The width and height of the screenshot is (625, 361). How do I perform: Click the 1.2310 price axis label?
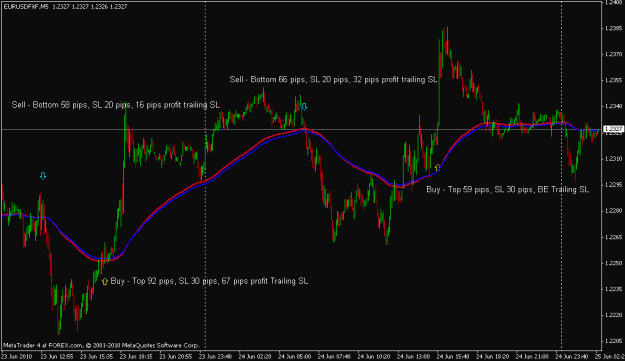[614, 159]
